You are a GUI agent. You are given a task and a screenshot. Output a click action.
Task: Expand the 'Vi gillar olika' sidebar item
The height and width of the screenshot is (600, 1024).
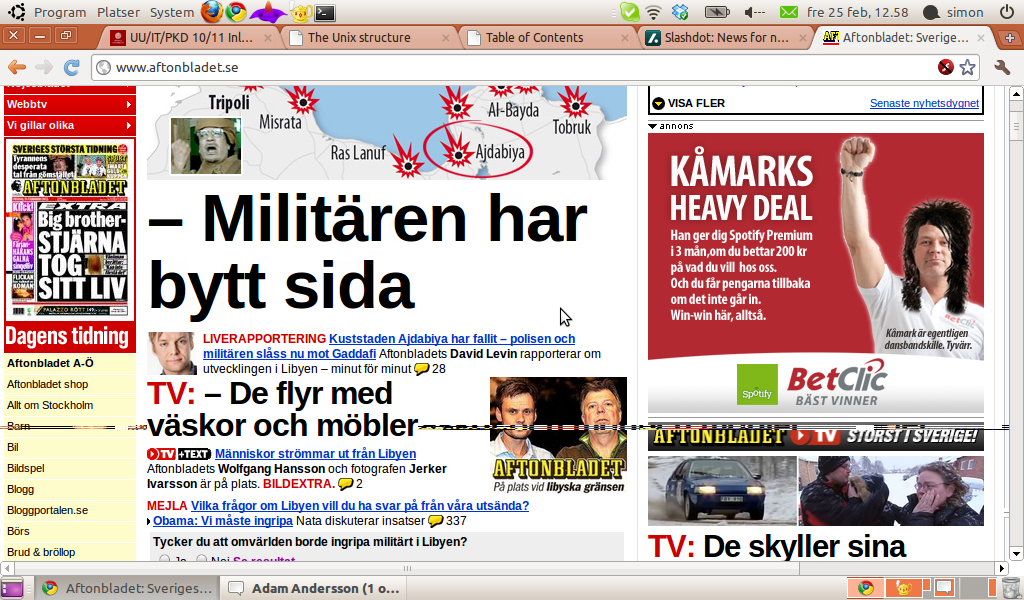[68, 125]
